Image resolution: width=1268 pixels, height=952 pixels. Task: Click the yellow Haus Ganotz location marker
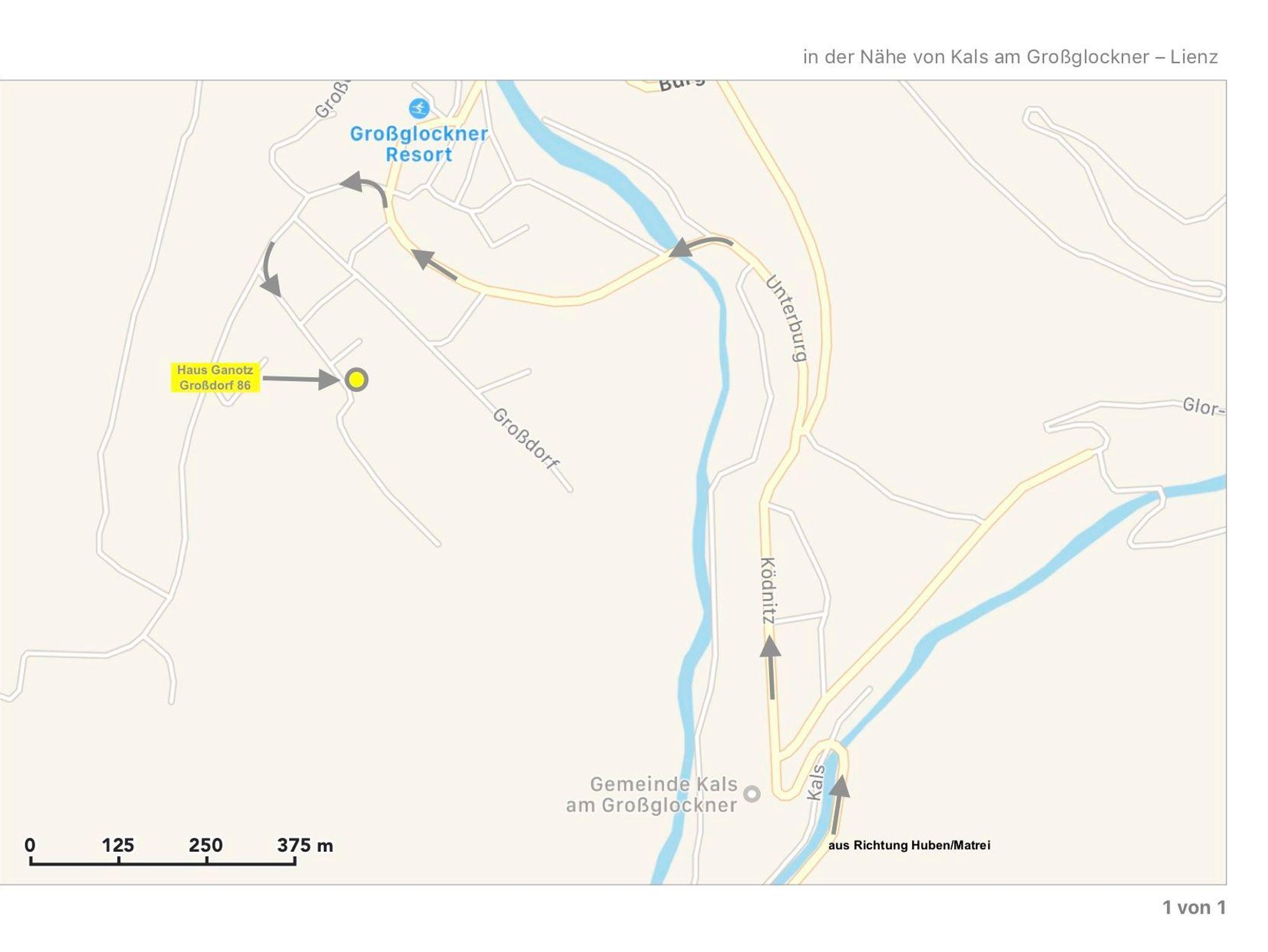pos(357,379)
